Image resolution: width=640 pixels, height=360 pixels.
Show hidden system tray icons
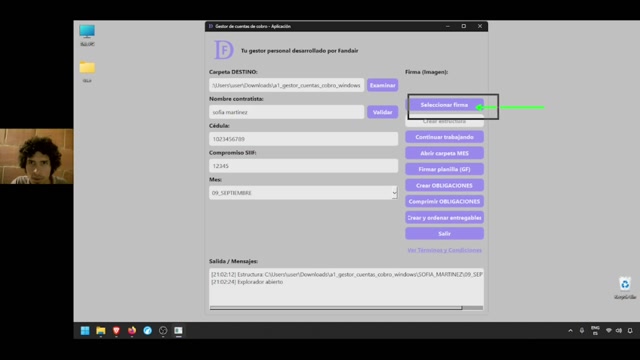click(570, 331)
